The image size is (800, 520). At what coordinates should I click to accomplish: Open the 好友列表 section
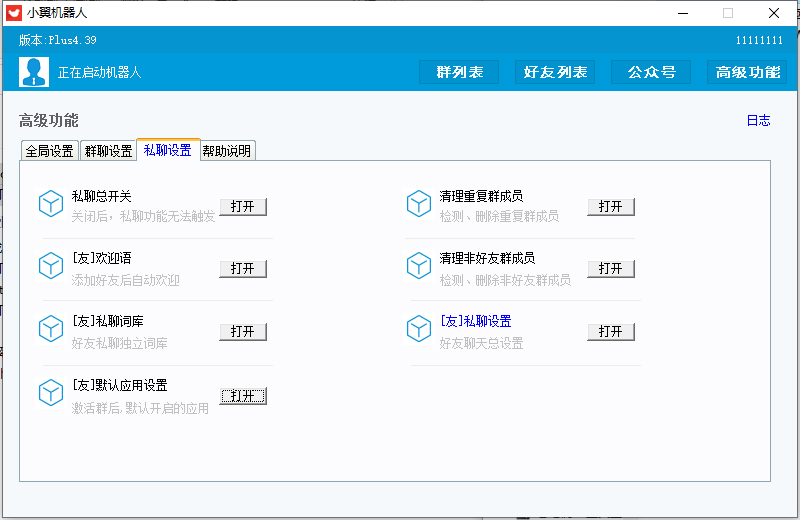pyautogui.click(x=555, y=72)
